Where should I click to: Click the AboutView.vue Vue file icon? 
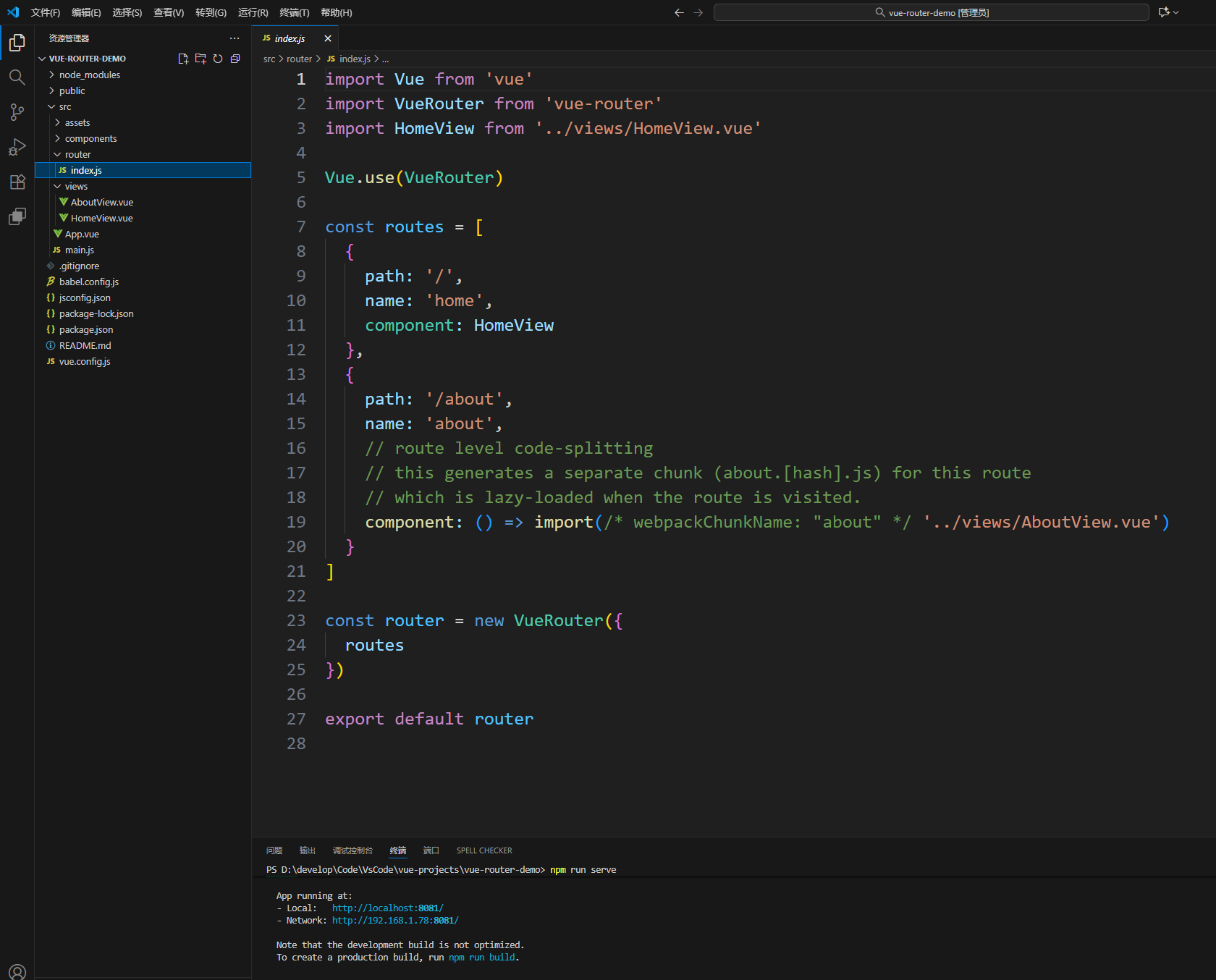[64, 202]
